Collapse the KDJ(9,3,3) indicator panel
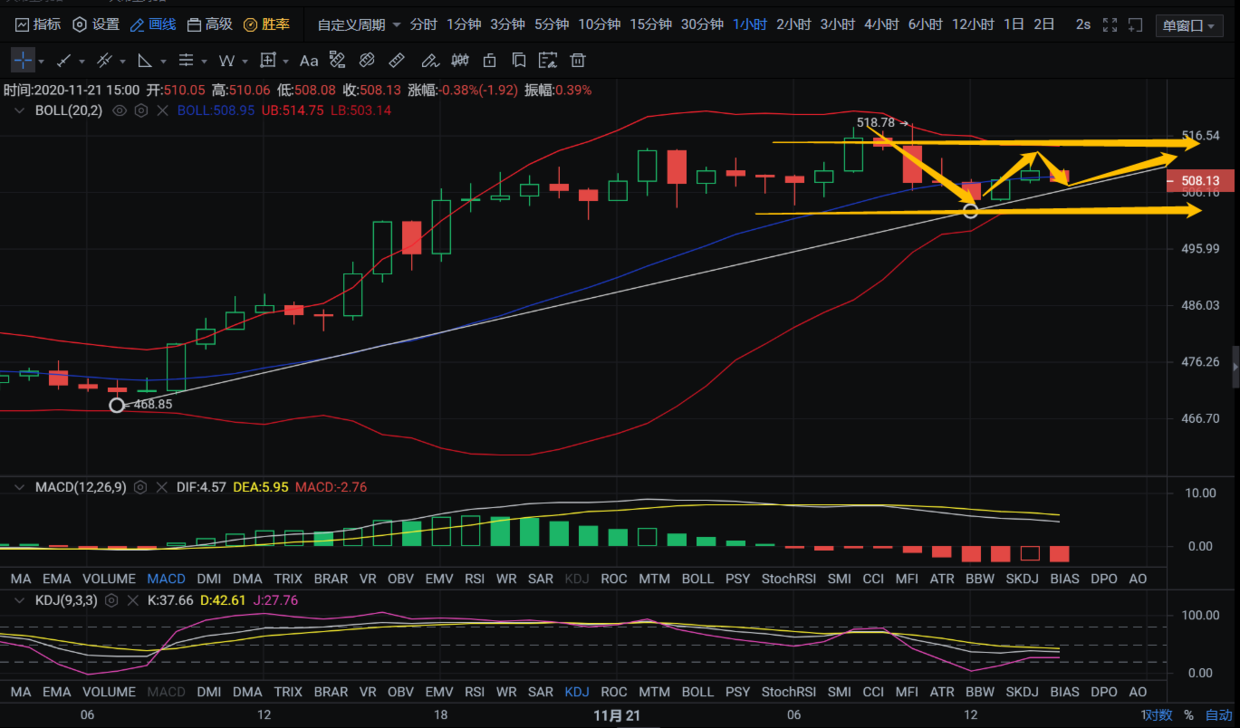Screen dimensions: 1240x728 click(19, 600)
